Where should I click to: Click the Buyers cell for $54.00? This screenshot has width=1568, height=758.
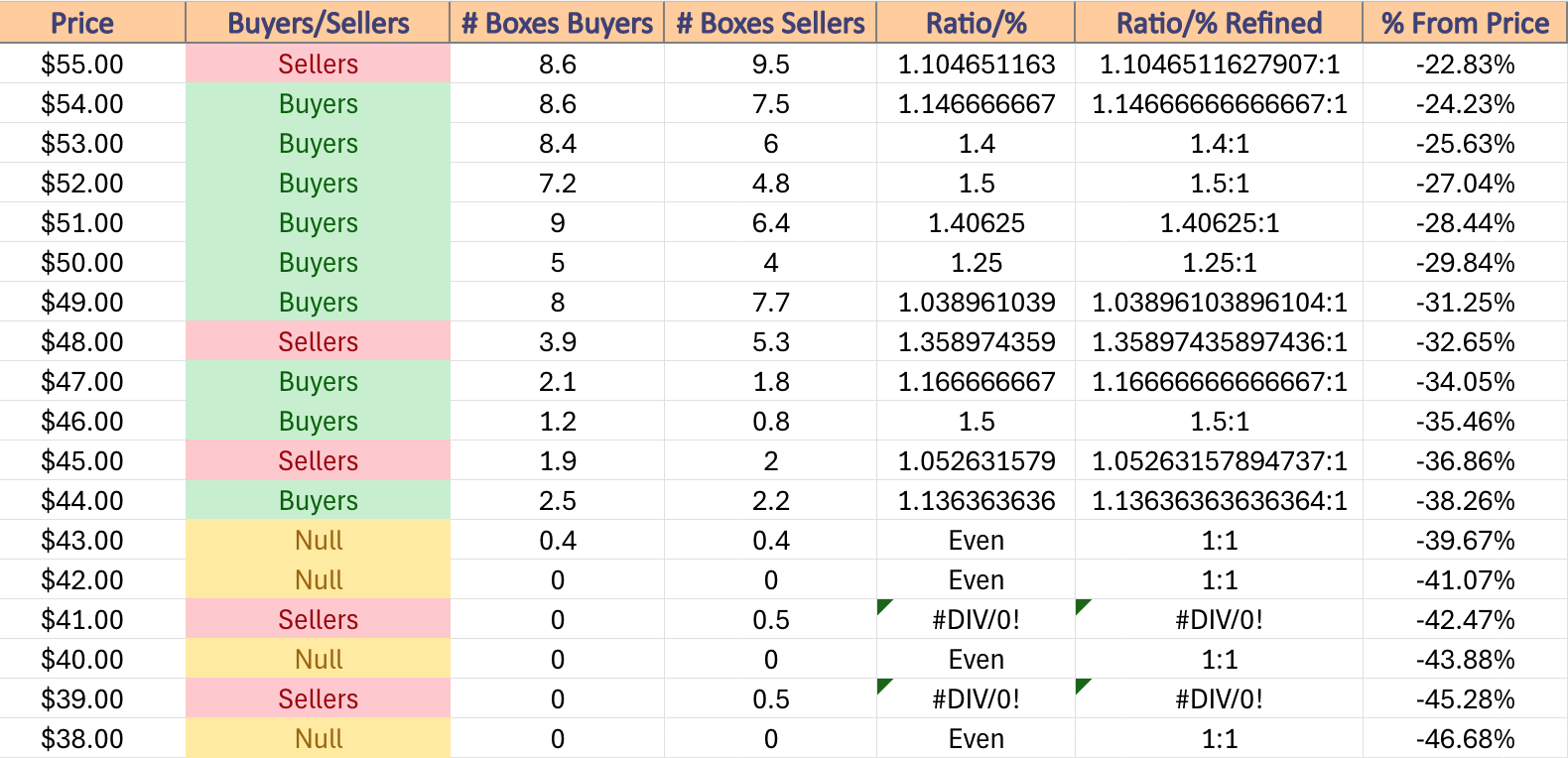[318, 103]
